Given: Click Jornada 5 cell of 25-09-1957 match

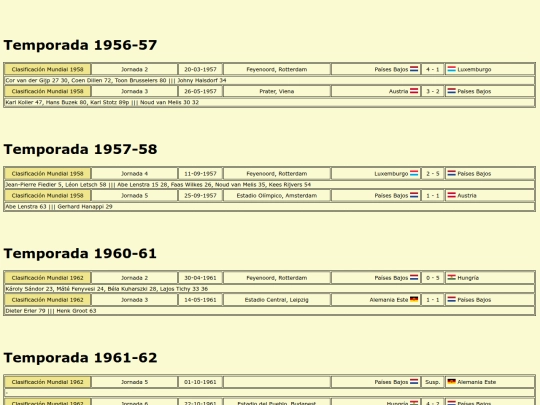Looking at the screenshot, I should [134, 195].
